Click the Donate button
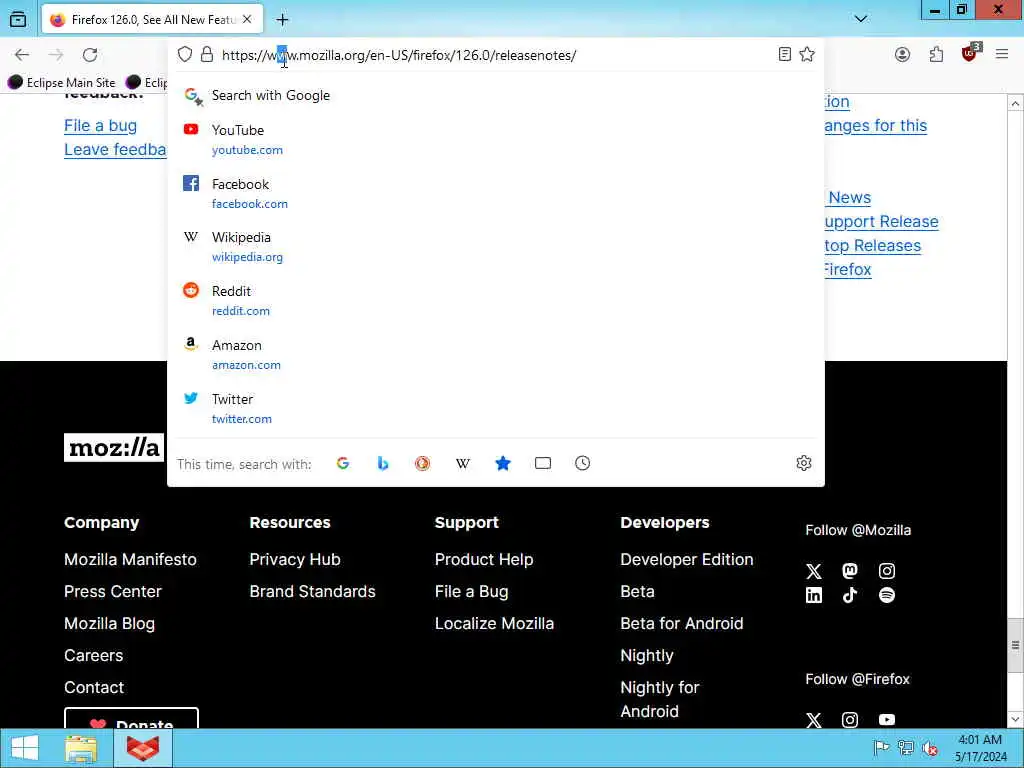The image size is (1024, 768). click(x=131, y=718)
